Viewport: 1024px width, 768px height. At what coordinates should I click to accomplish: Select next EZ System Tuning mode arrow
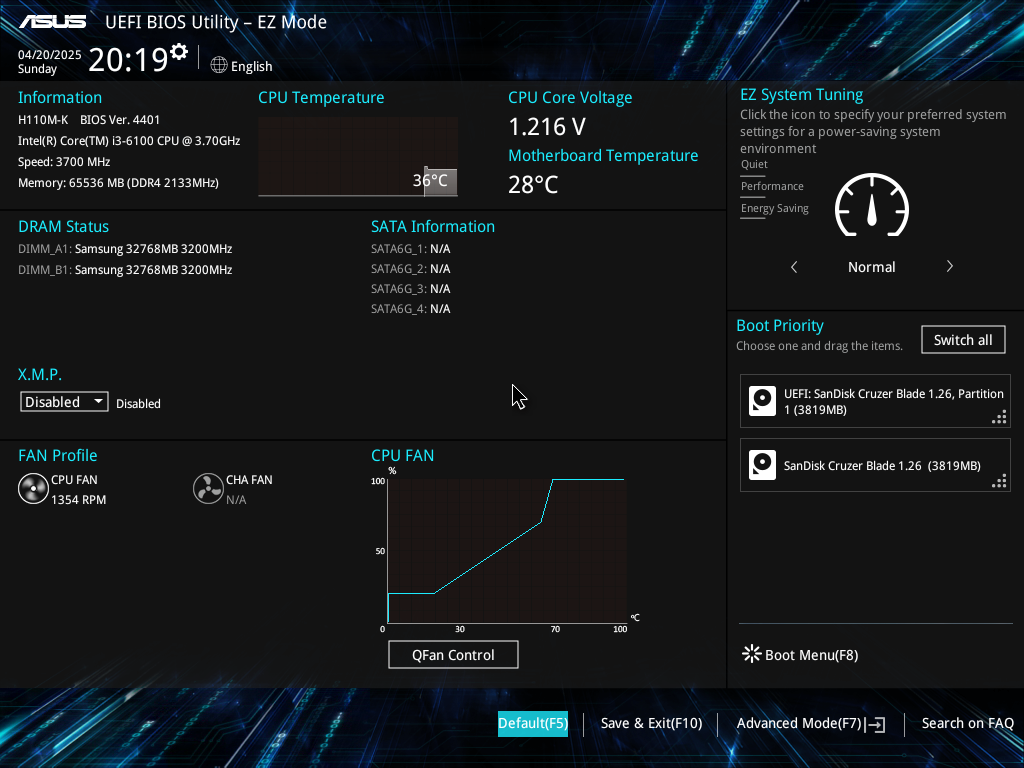950,266
